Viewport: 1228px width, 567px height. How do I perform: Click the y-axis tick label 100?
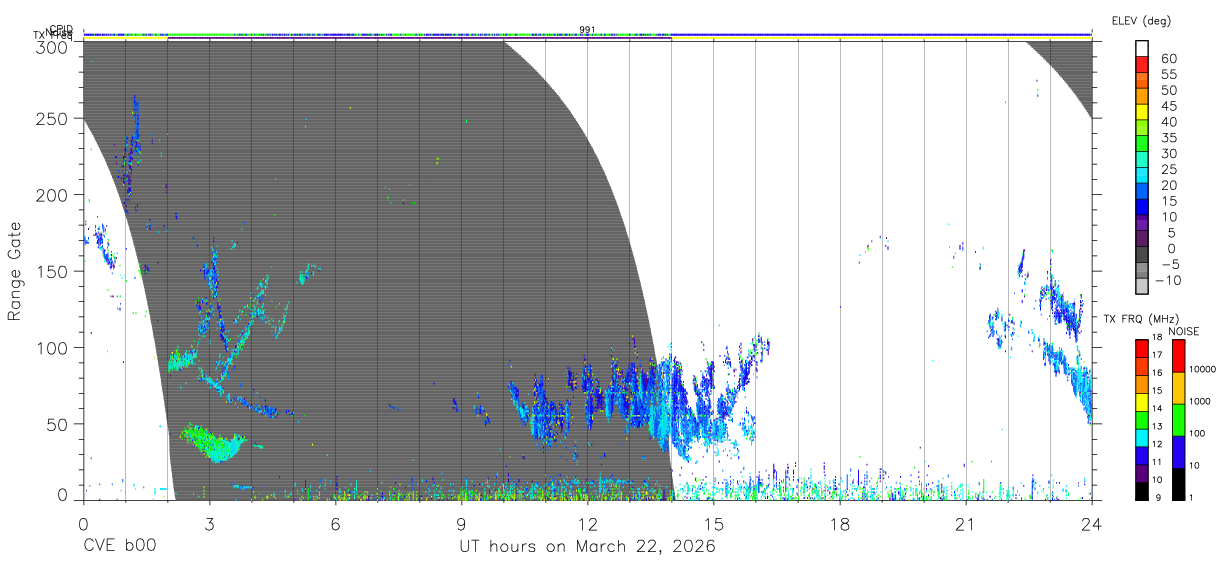52,347
